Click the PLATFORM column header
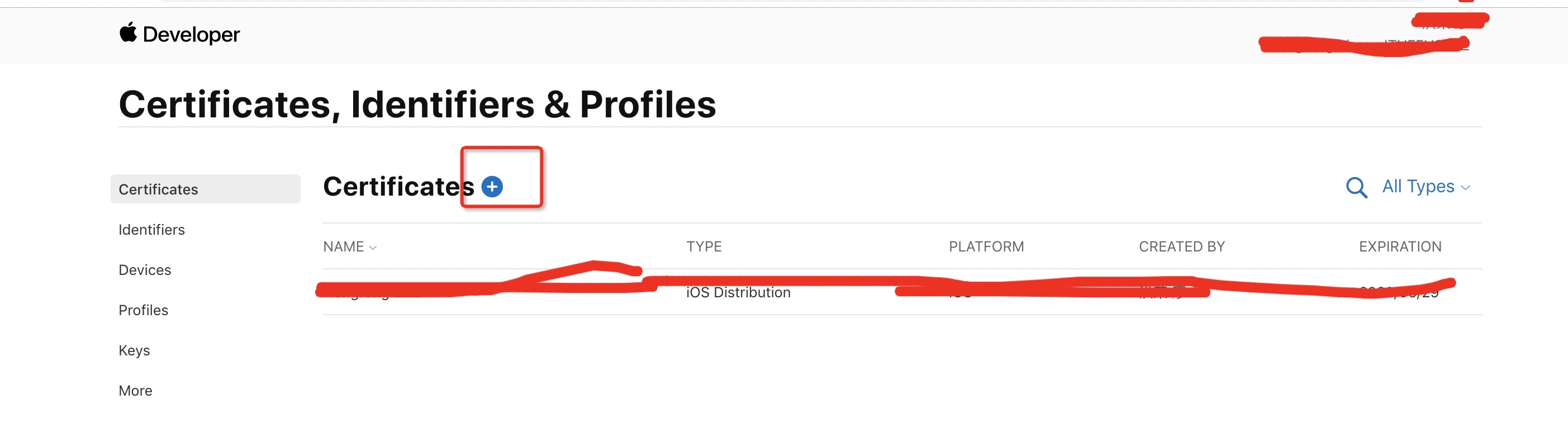Image resolution: width=1568 pixels, height=437 pixels. pyautogui.click(x=986, y=246)
